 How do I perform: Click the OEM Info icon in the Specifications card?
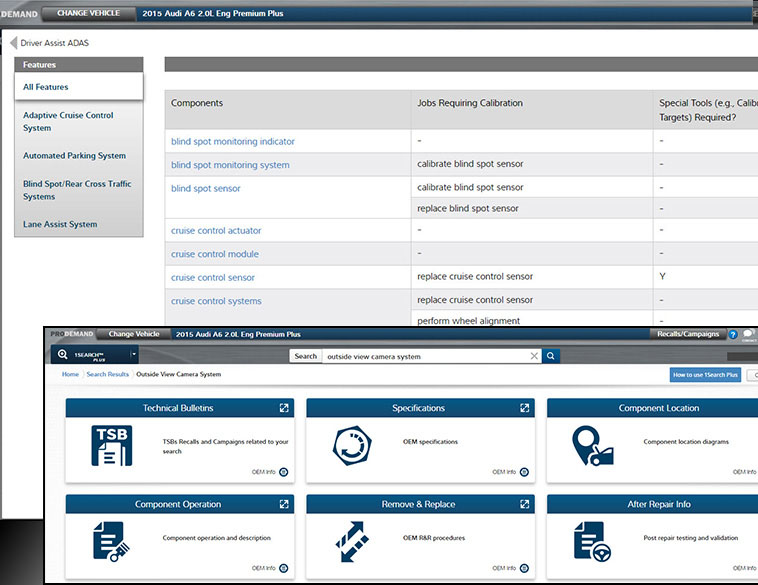[x=524, y=472]
